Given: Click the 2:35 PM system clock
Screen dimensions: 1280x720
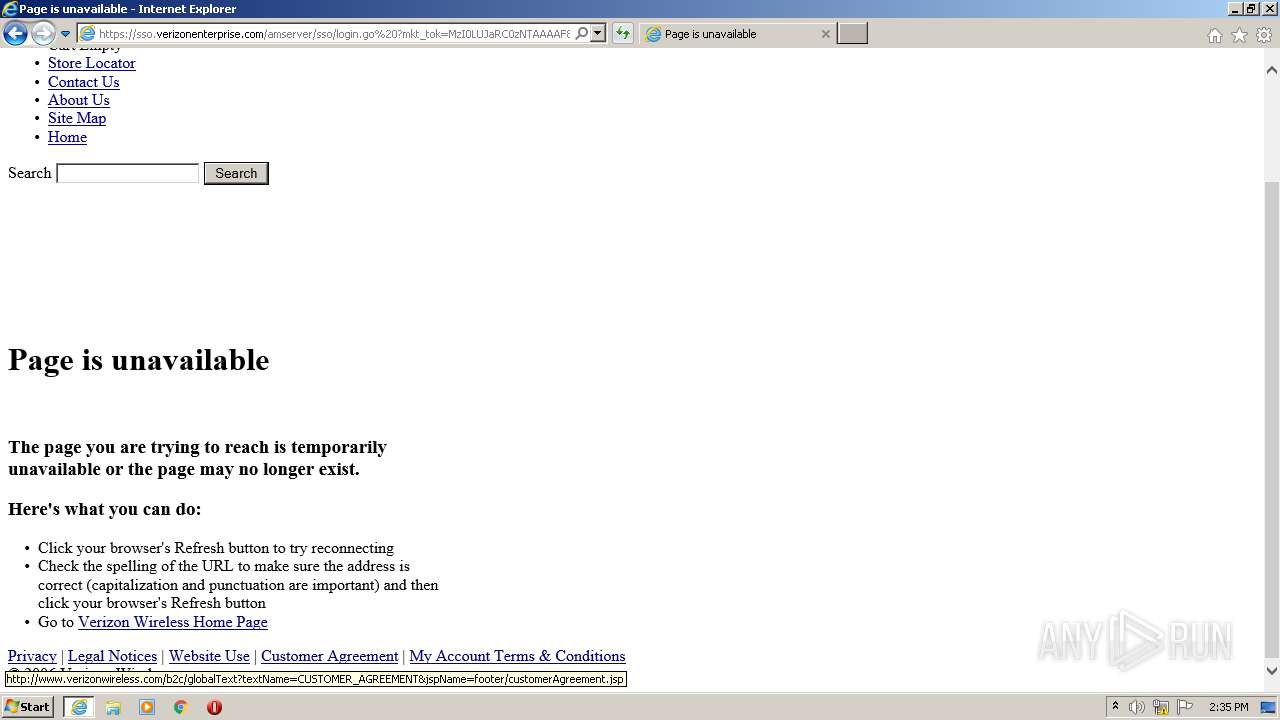Looking at the screenshot, I should (1228, 707).
